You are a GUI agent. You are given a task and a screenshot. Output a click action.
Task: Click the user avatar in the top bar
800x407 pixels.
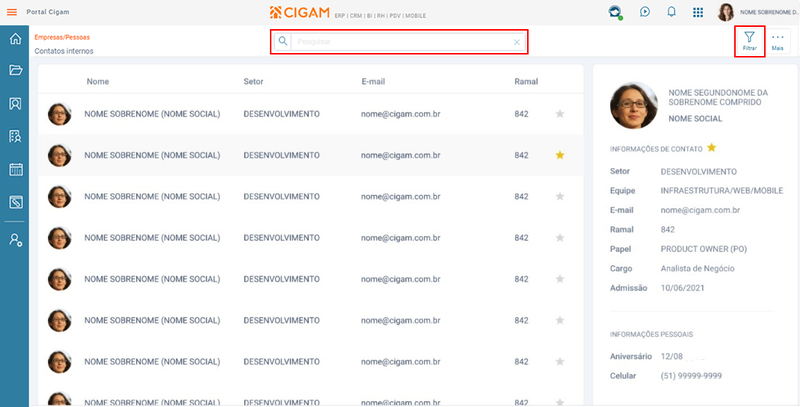(726, 12)
